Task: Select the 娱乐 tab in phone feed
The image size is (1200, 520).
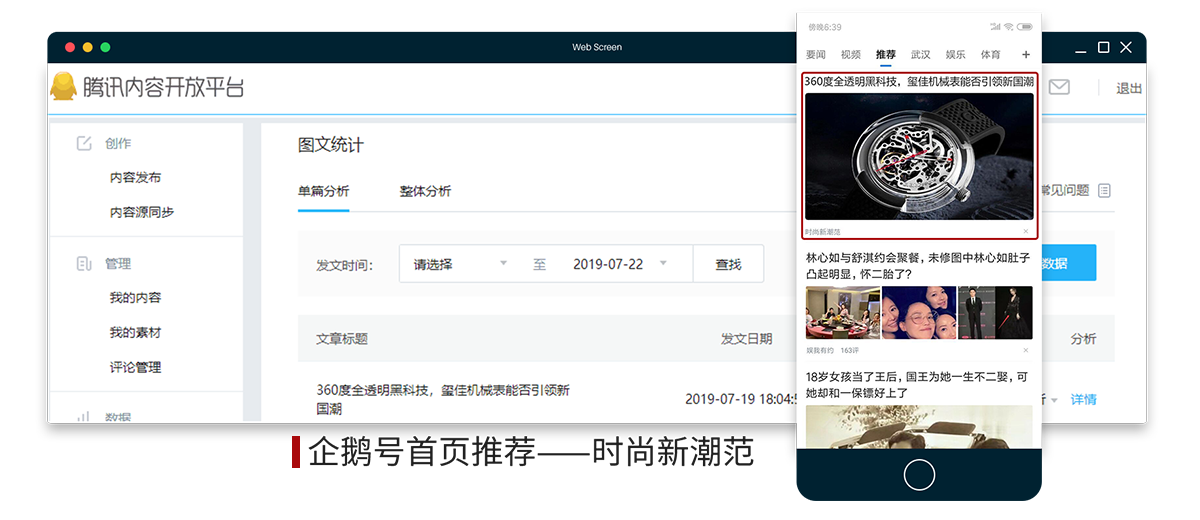Action: coord(955,55)
